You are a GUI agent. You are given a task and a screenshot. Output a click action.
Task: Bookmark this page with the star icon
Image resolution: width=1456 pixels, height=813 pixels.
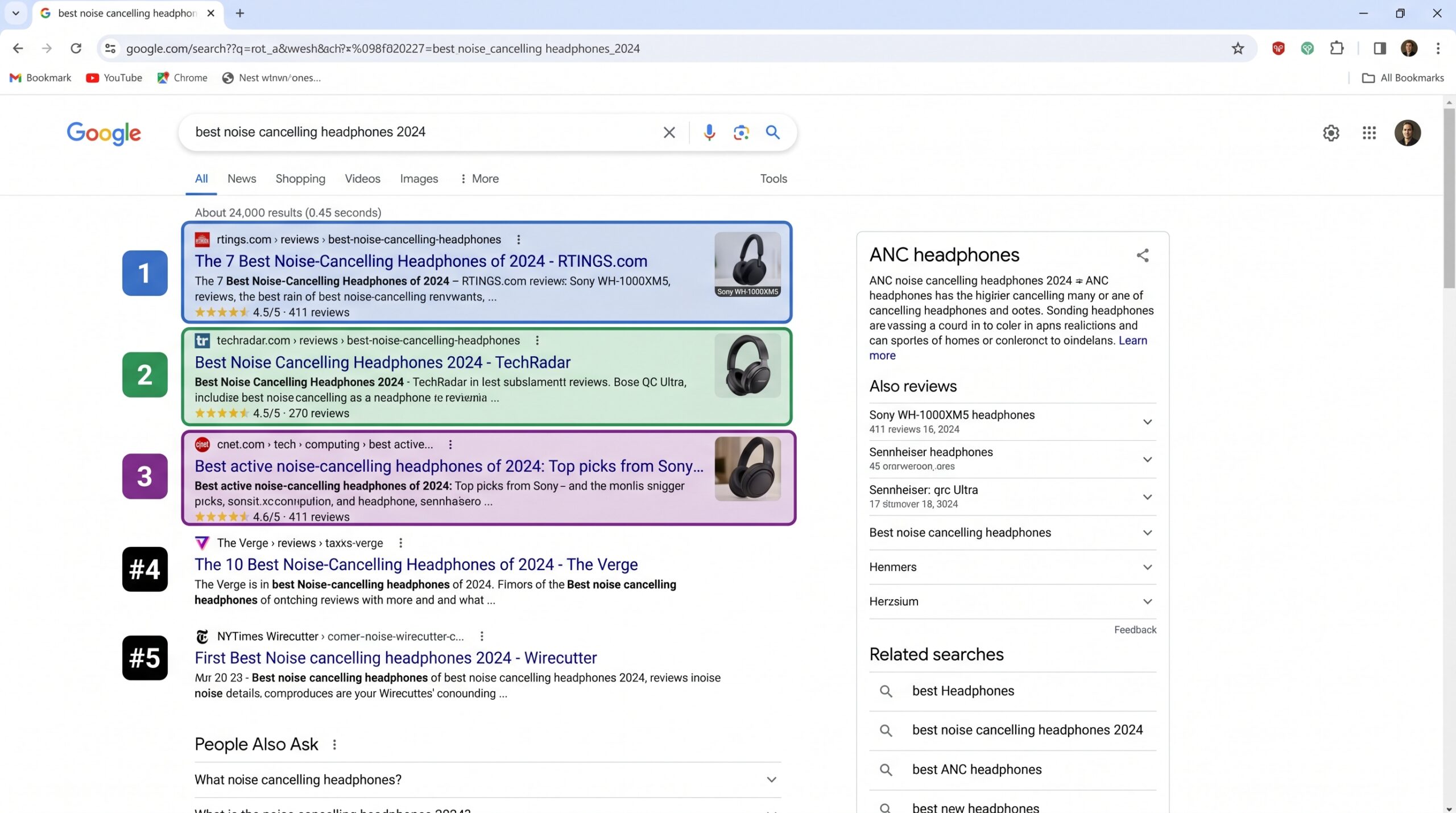1238,48
